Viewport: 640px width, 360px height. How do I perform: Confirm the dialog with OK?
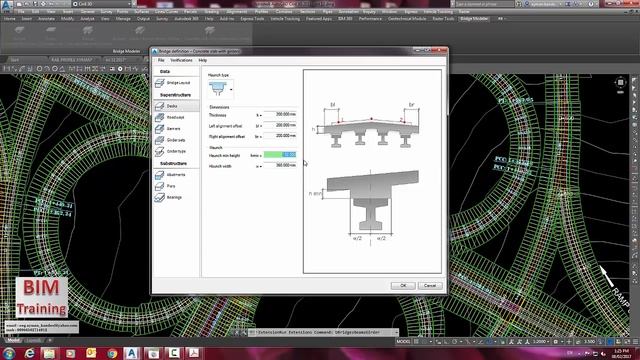403,286
